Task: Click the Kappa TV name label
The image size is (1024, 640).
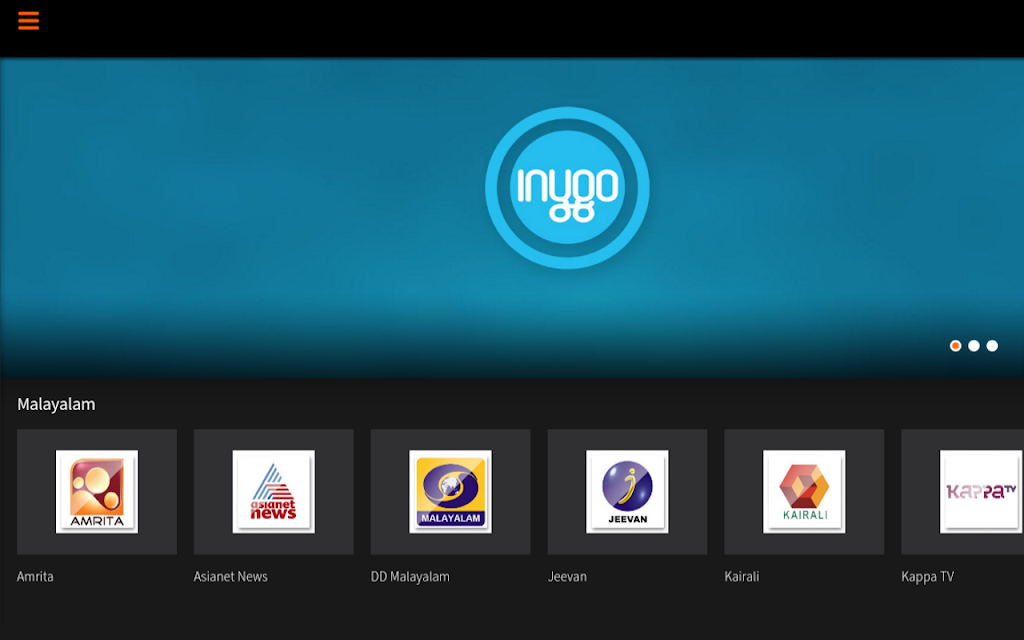Action: coord(927,577)
